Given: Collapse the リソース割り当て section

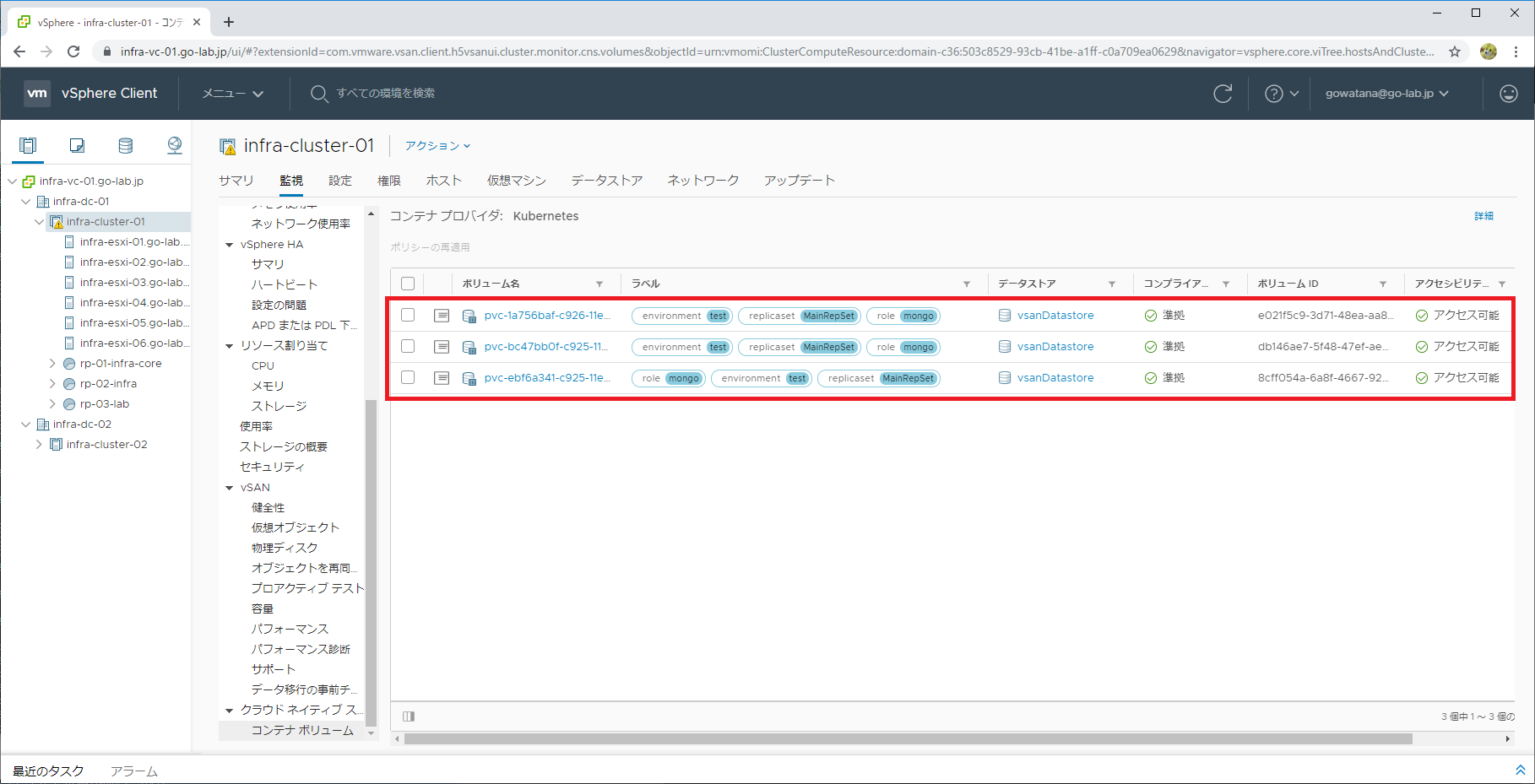Looking at the screenshot, I should tap(229, 346).
